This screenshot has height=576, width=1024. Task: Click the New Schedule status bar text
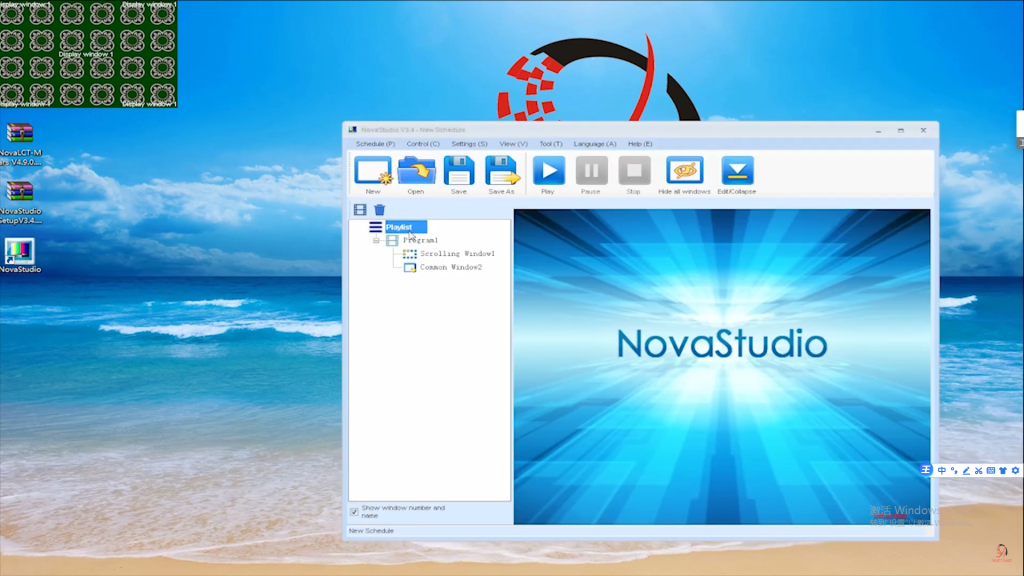pyautogui.click(x=371, y=531)
